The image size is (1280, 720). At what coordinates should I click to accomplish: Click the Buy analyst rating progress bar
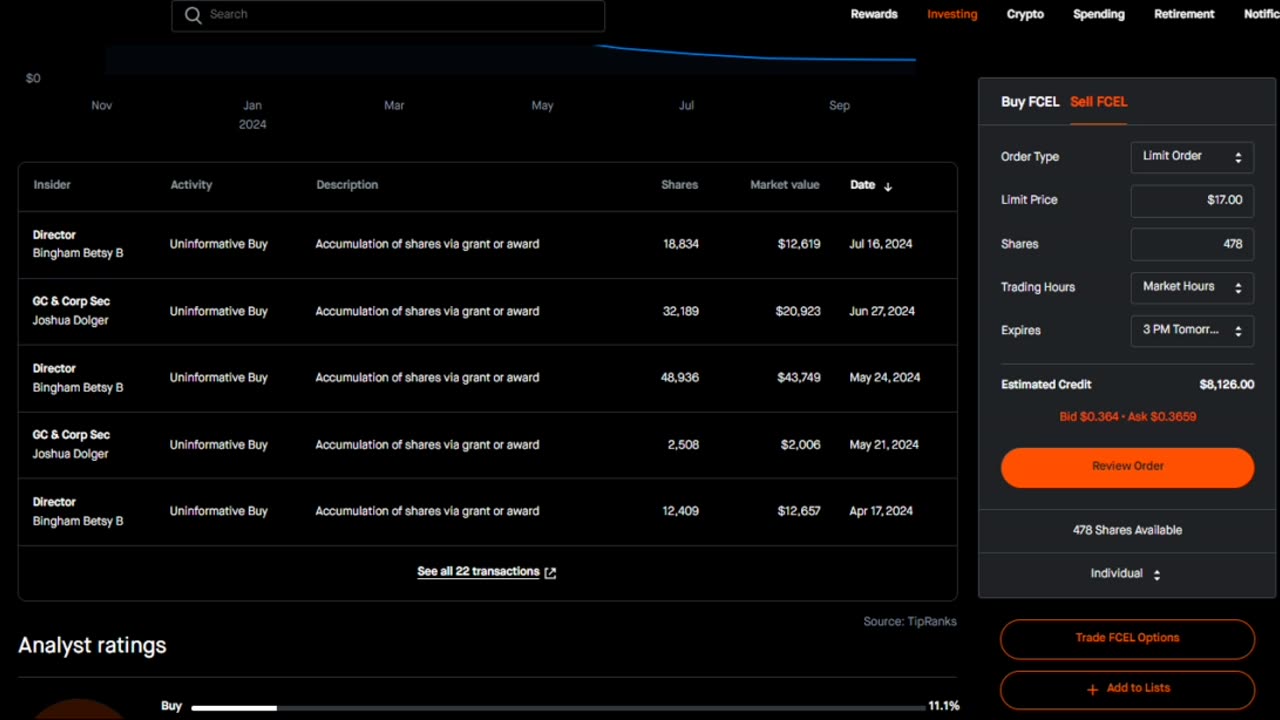tap(560, 708)
